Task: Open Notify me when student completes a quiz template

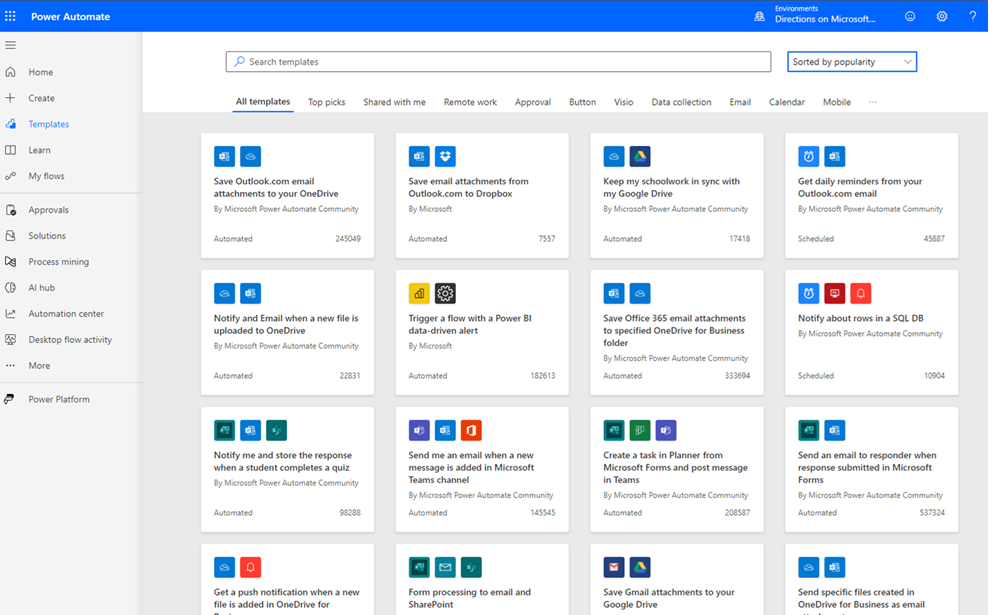Action: [x=288, y=470]
